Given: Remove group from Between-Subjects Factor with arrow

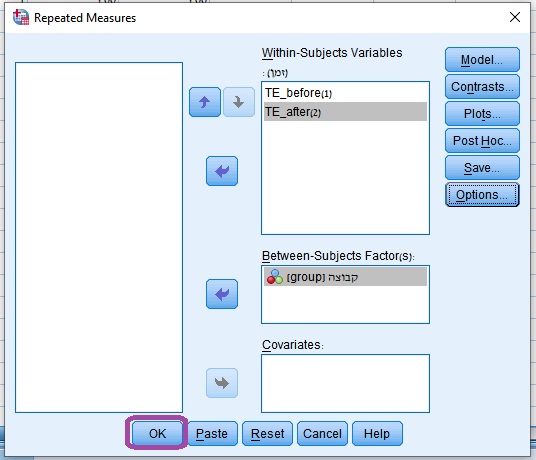Looking at the screenshot, I should pyautogui.click(x=222, y=294).
